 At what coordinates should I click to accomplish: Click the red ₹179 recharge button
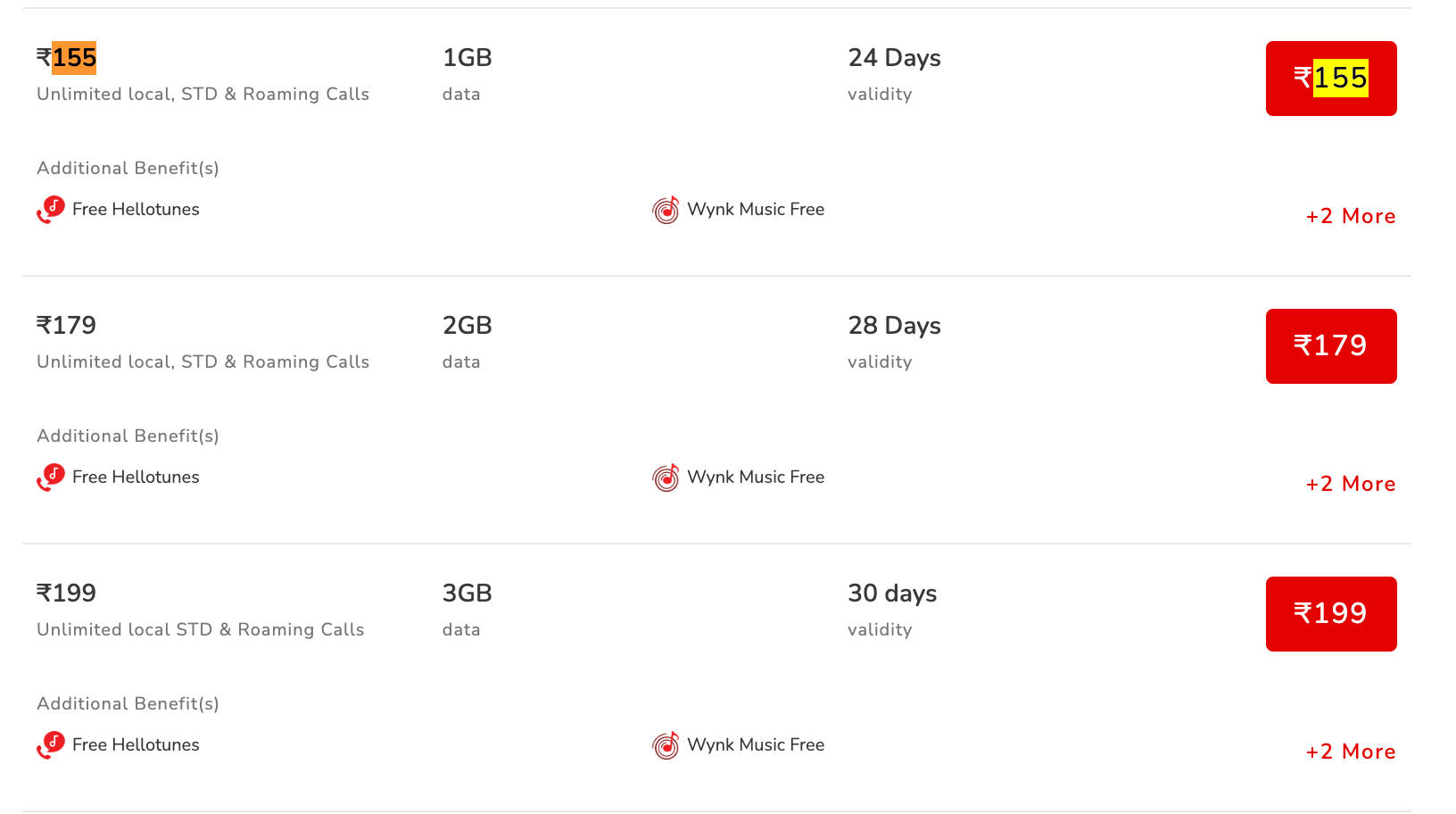pyautogui.click(x=1330, y=346)
